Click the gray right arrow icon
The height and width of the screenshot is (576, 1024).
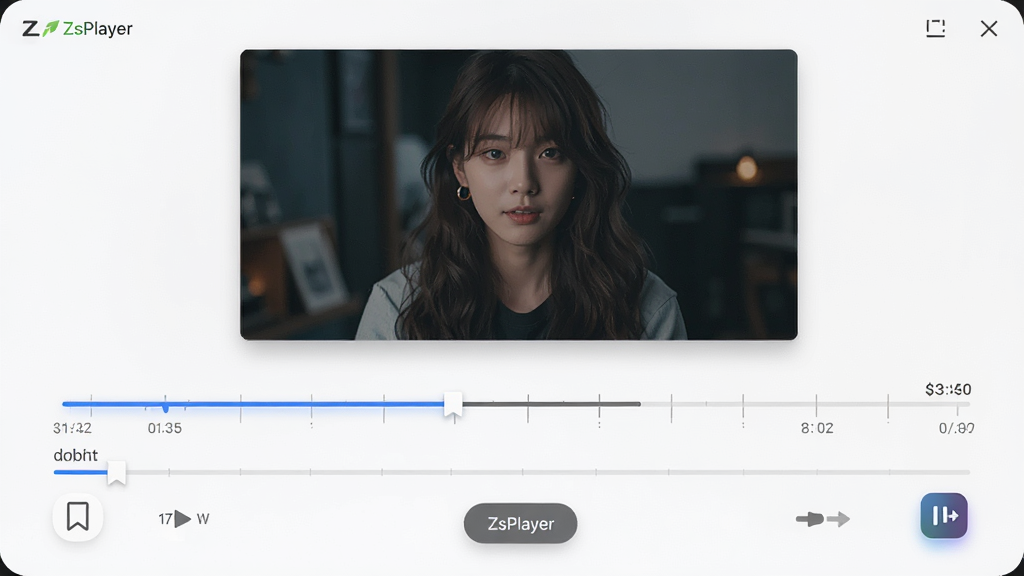click(839, 519)
